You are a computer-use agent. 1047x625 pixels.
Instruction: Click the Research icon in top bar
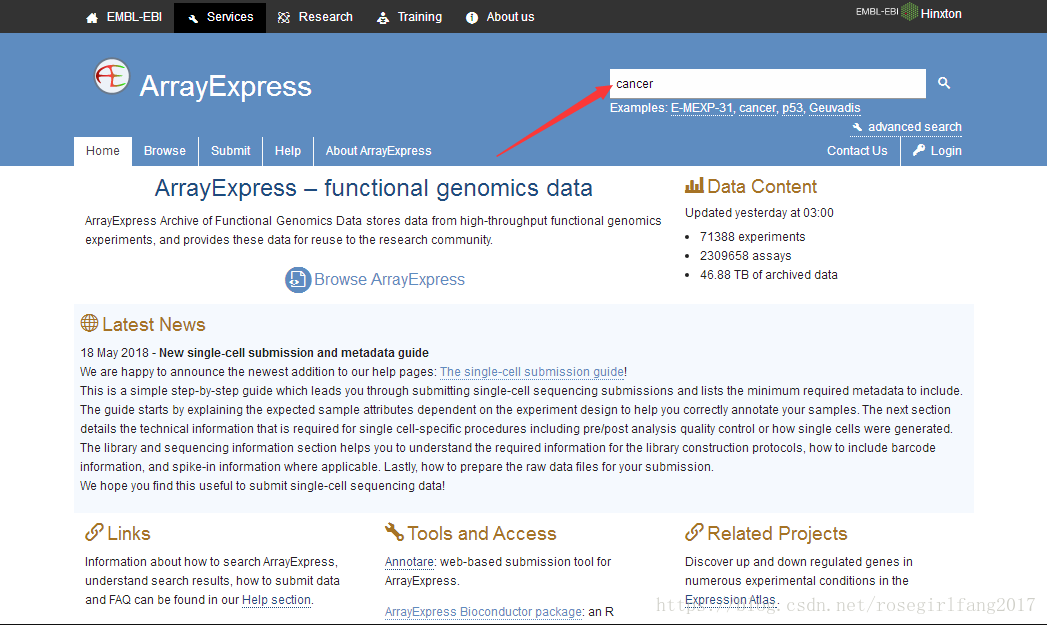pos(284,17)
